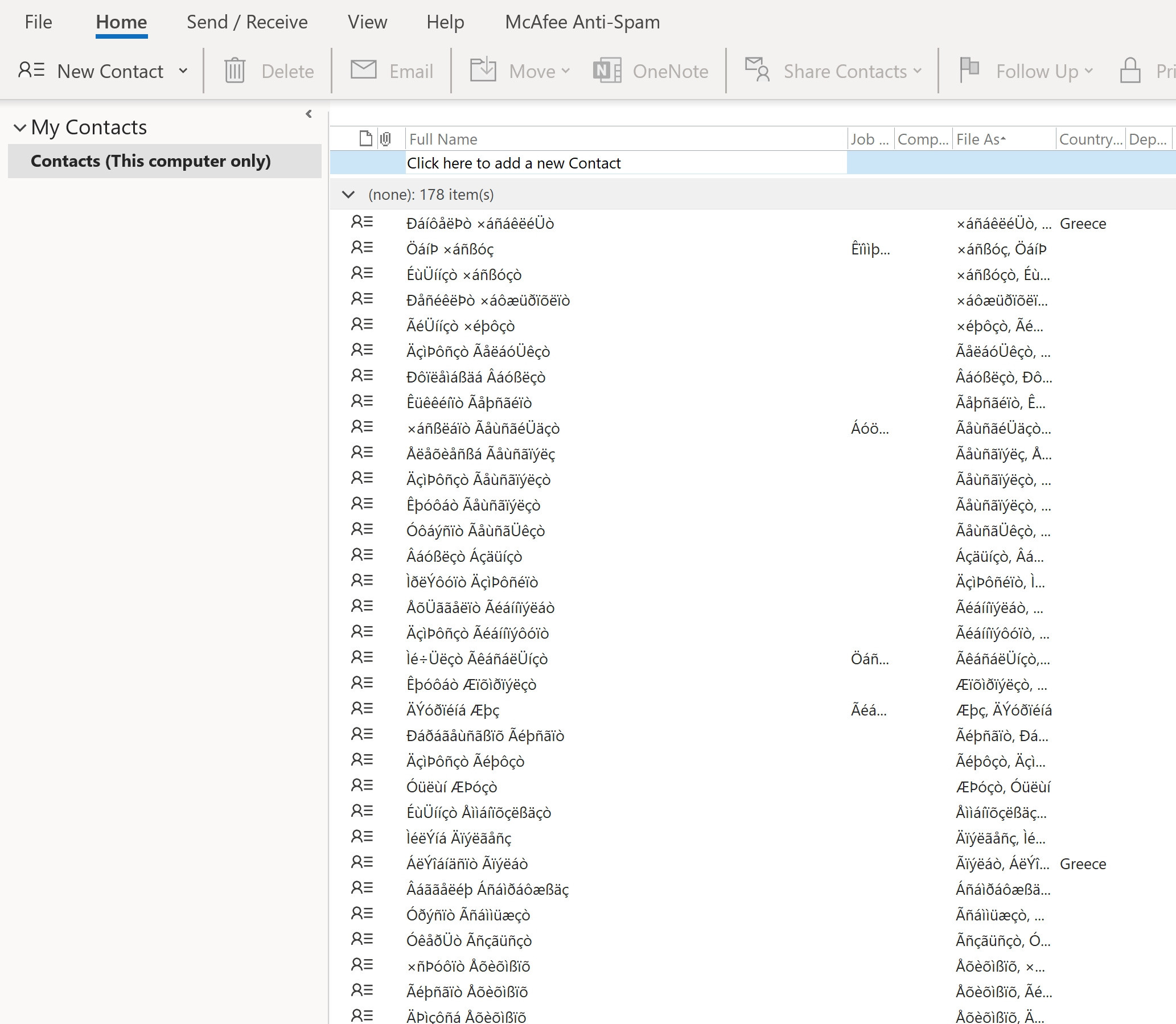Screen dimensions: 1176x1024
Task: Select Contacts (This computer only) folder
Action: tap(150, 161)
